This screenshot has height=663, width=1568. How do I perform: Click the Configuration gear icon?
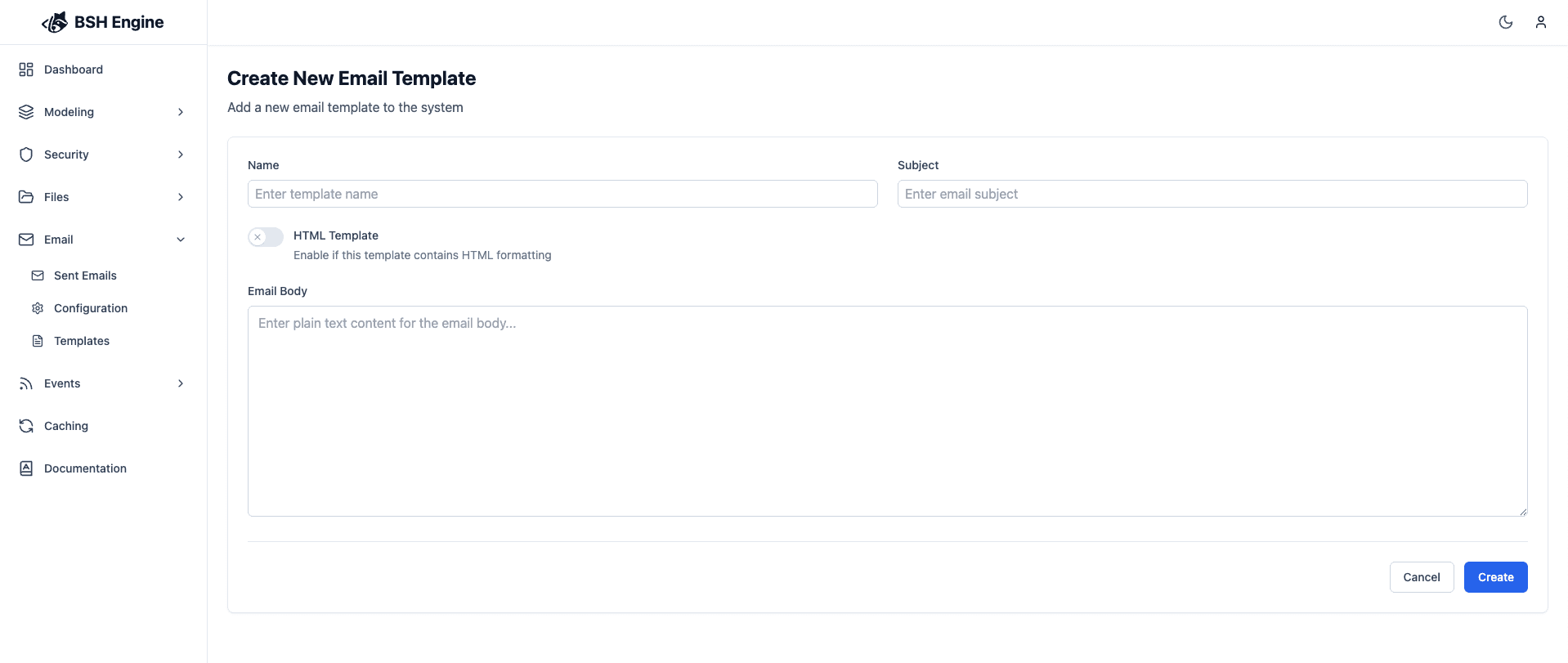(x=38, y=308)
